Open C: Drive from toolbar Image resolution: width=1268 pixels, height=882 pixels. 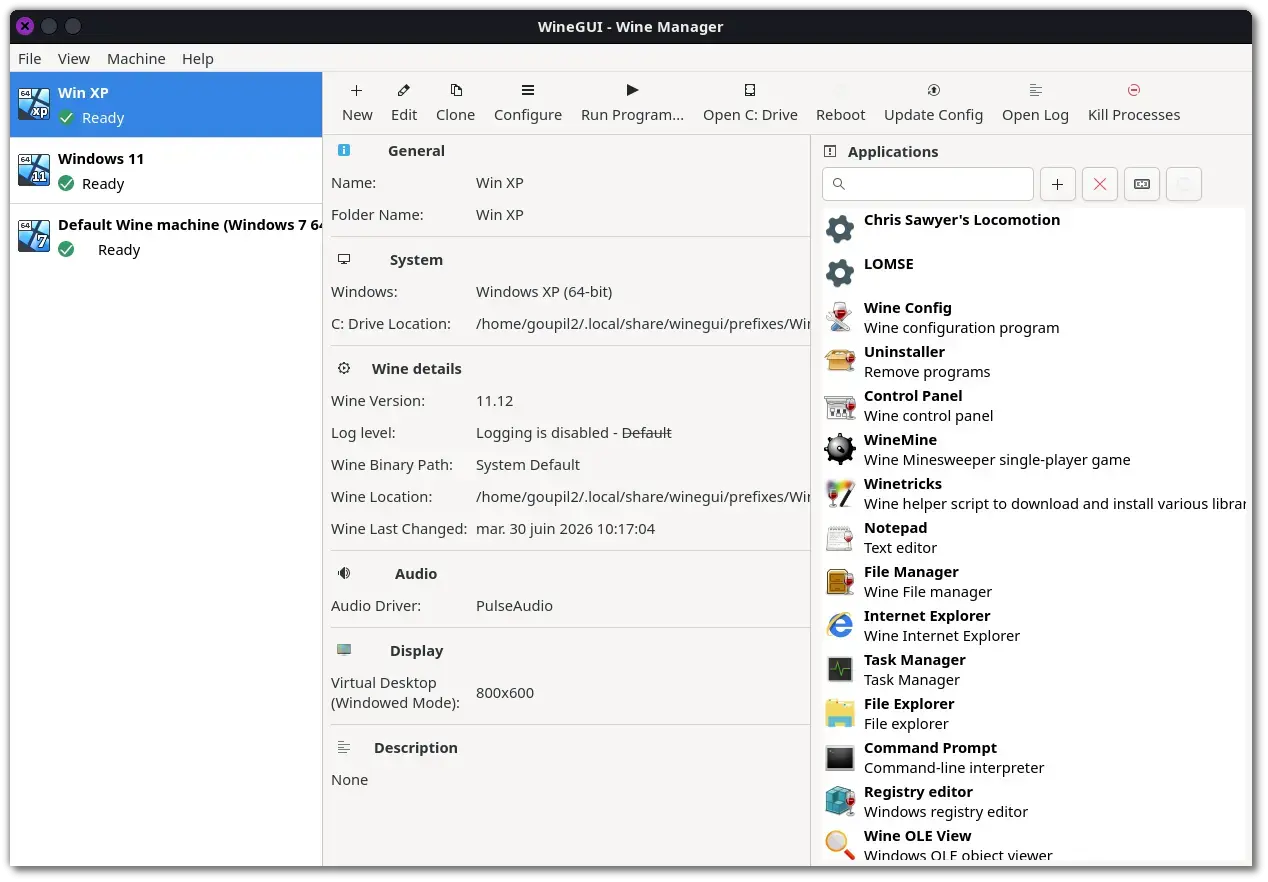[x=750, y=103]
